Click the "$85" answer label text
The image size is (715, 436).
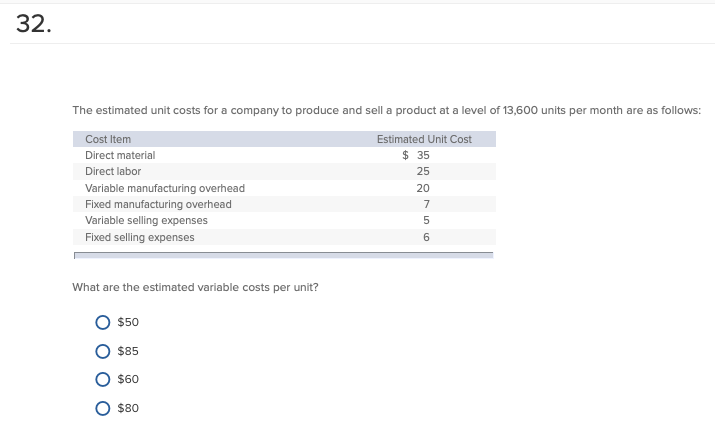tap(128, 351)
